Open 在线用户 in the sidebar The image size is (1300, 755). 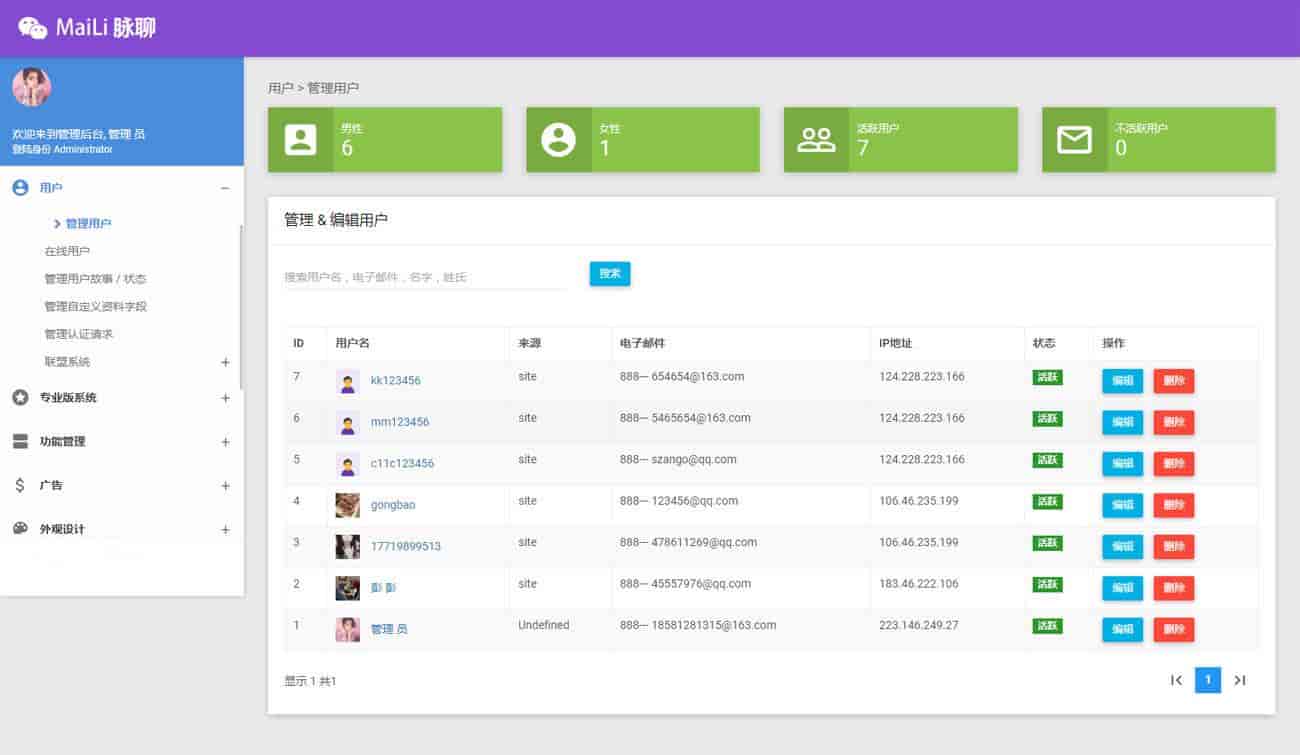[67, 251]
